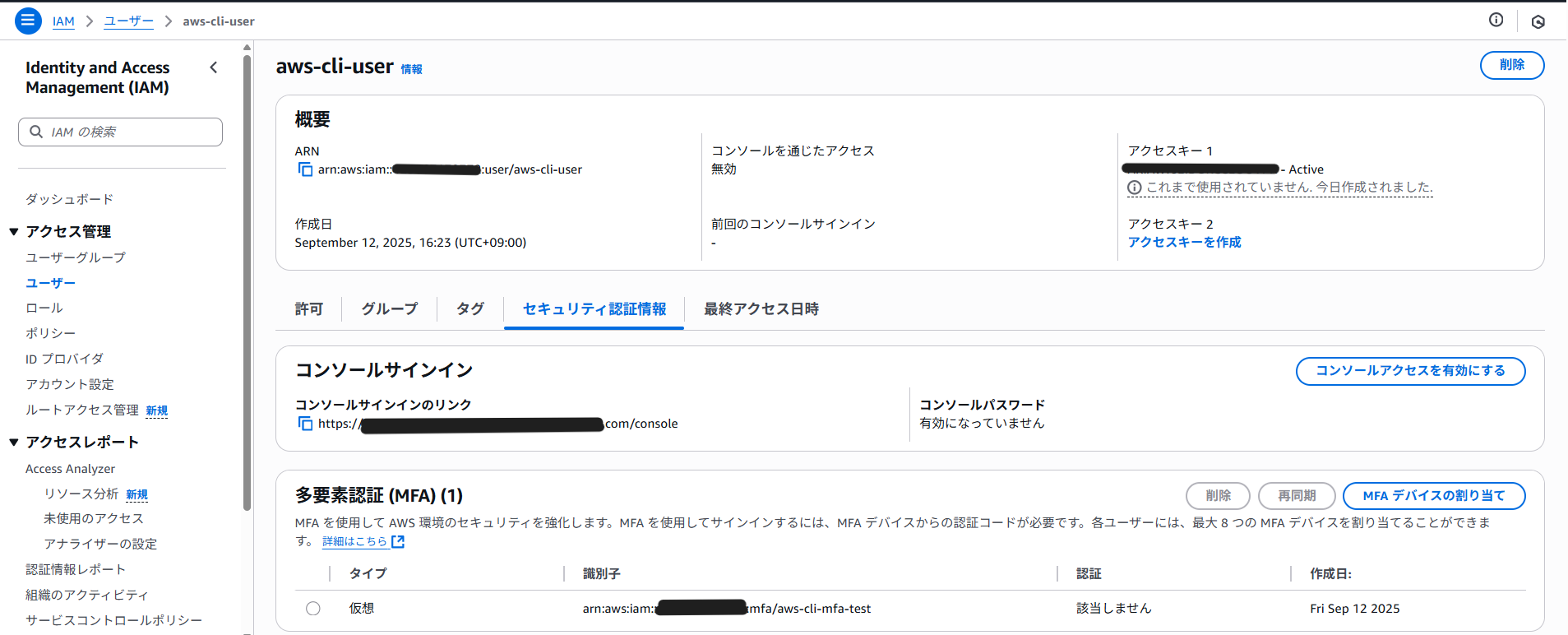This screenshot has width=1568, height=635.
Task: Click the タイプ column header
Action: (368, 573)
